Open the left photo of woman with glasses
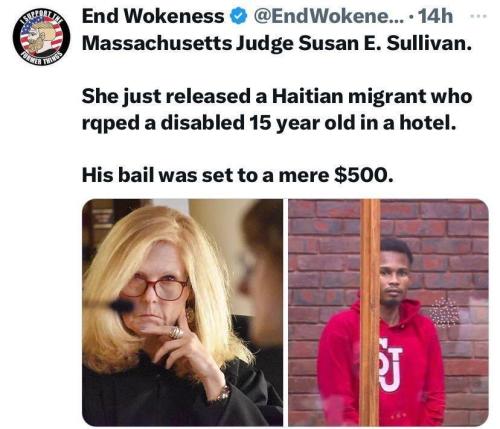This screenshot has width=500, height=429. (182, 313)
